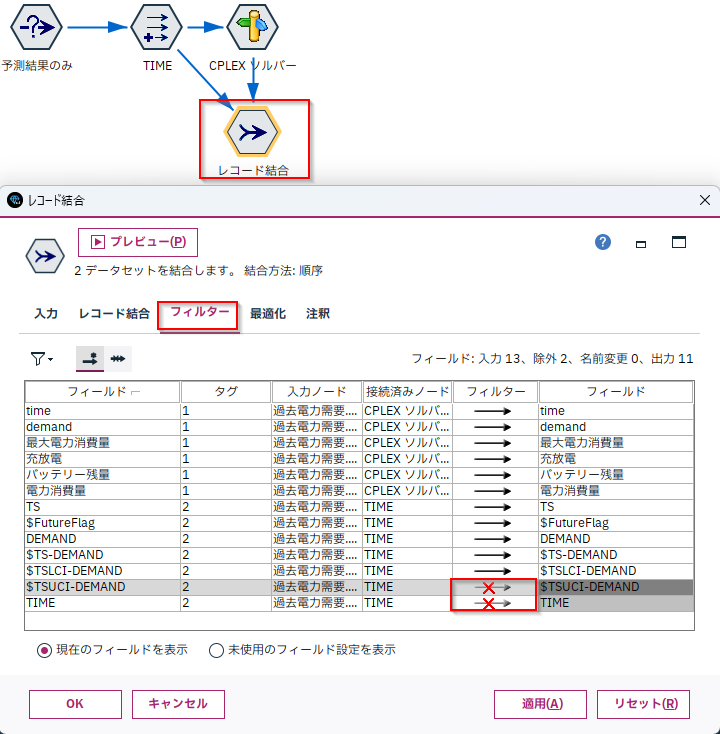Switch to the フィルター tab
The width and height of the screenshot is (720, 734).
199,312
